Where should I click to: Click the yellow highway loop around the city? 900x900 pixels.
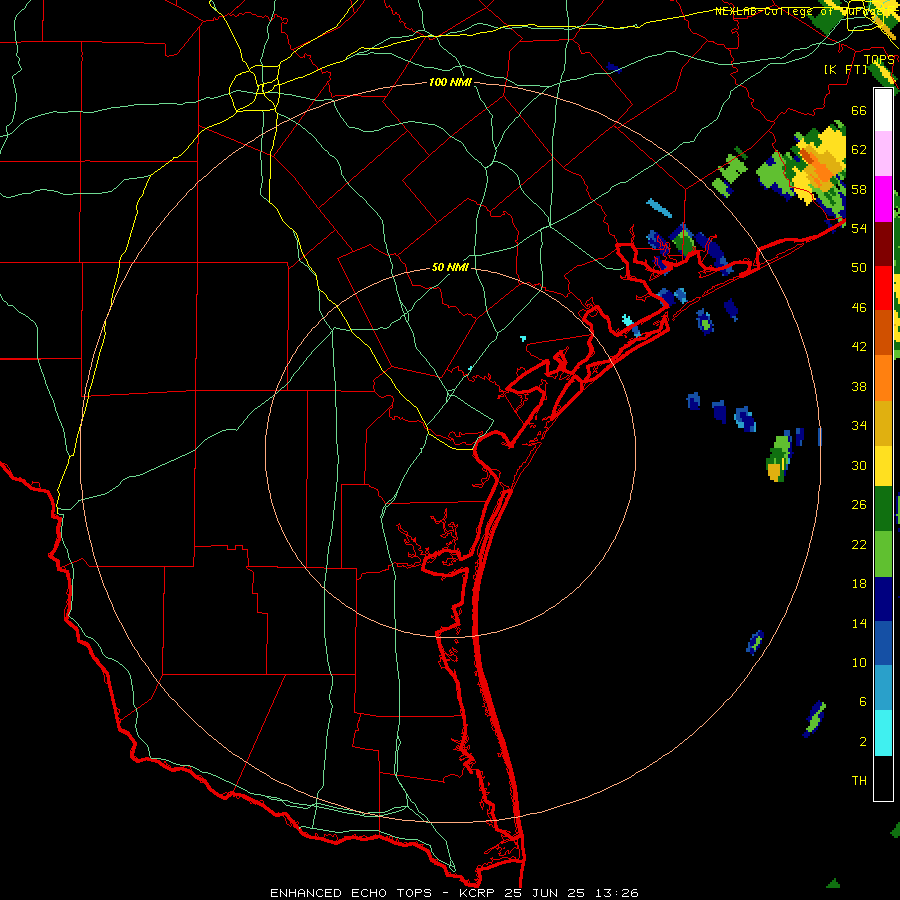pos(255,88)
